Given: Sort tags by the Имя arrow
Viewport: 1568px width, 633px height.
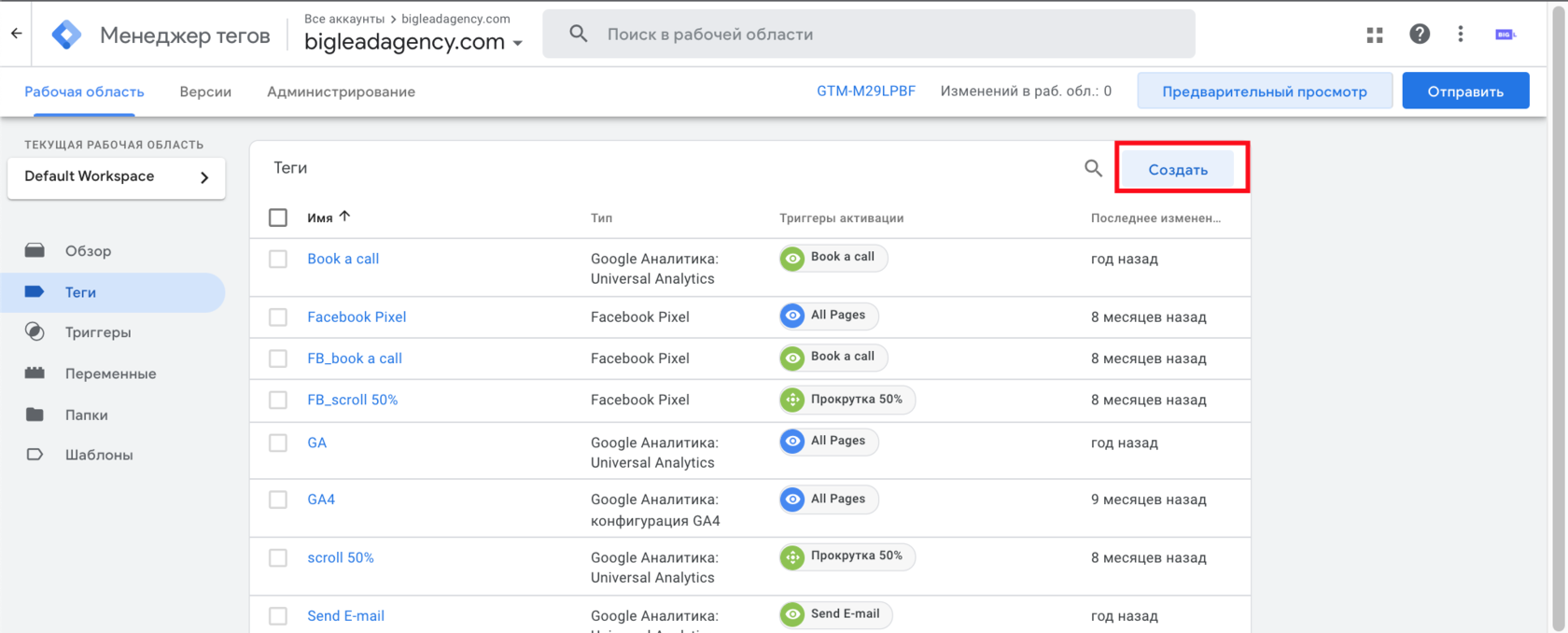Looking at the screenshot, I should [x=345, y=217].
